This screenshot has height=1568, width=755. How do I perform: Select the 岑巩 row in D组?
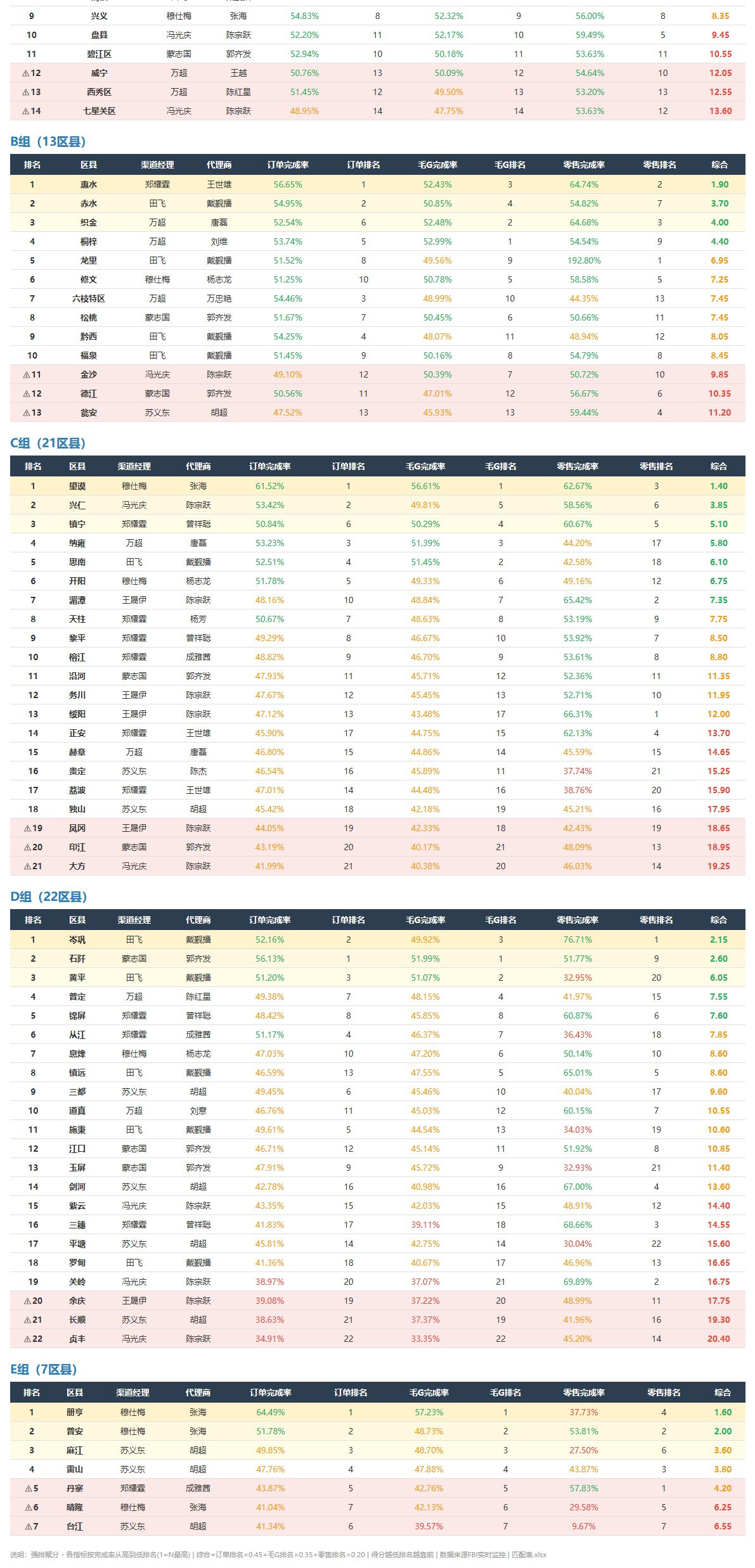378,940
